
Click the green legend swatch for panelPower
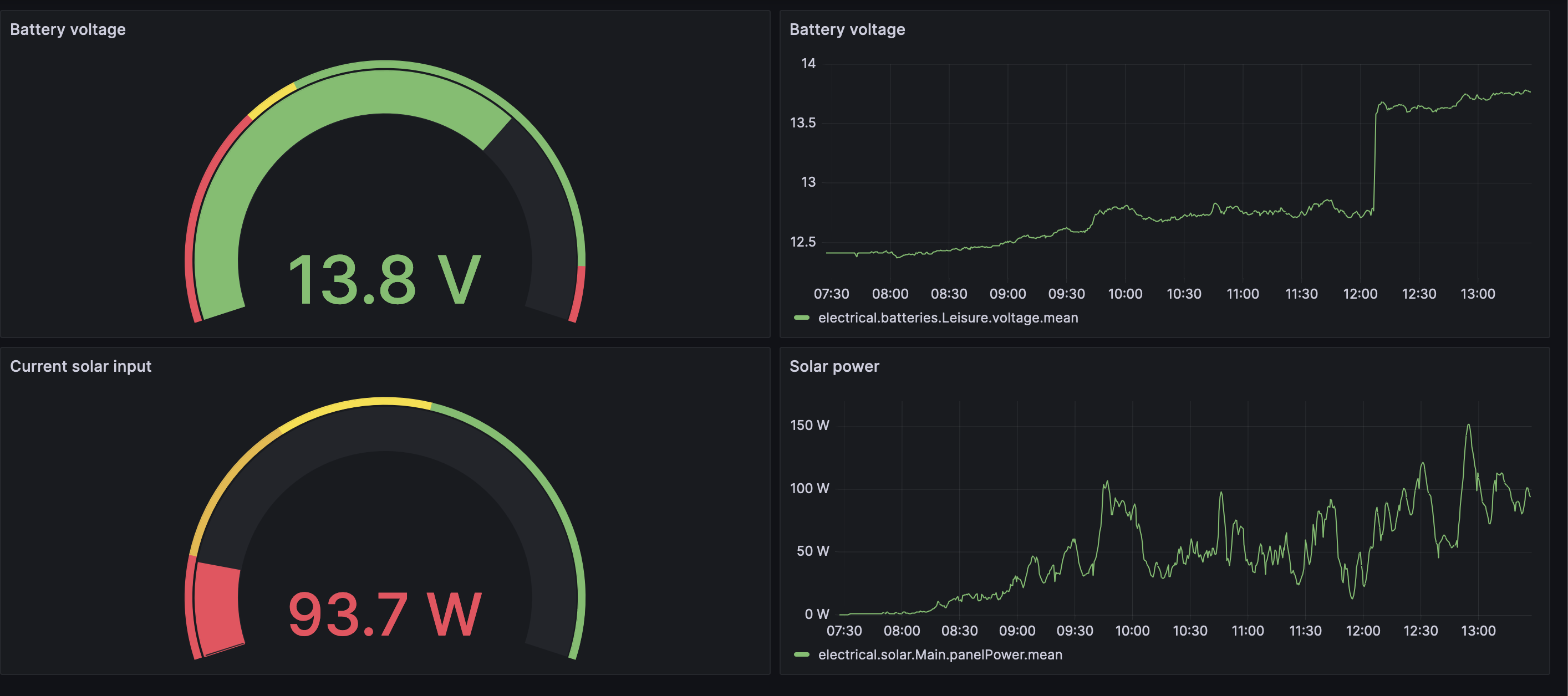point(802,654)
